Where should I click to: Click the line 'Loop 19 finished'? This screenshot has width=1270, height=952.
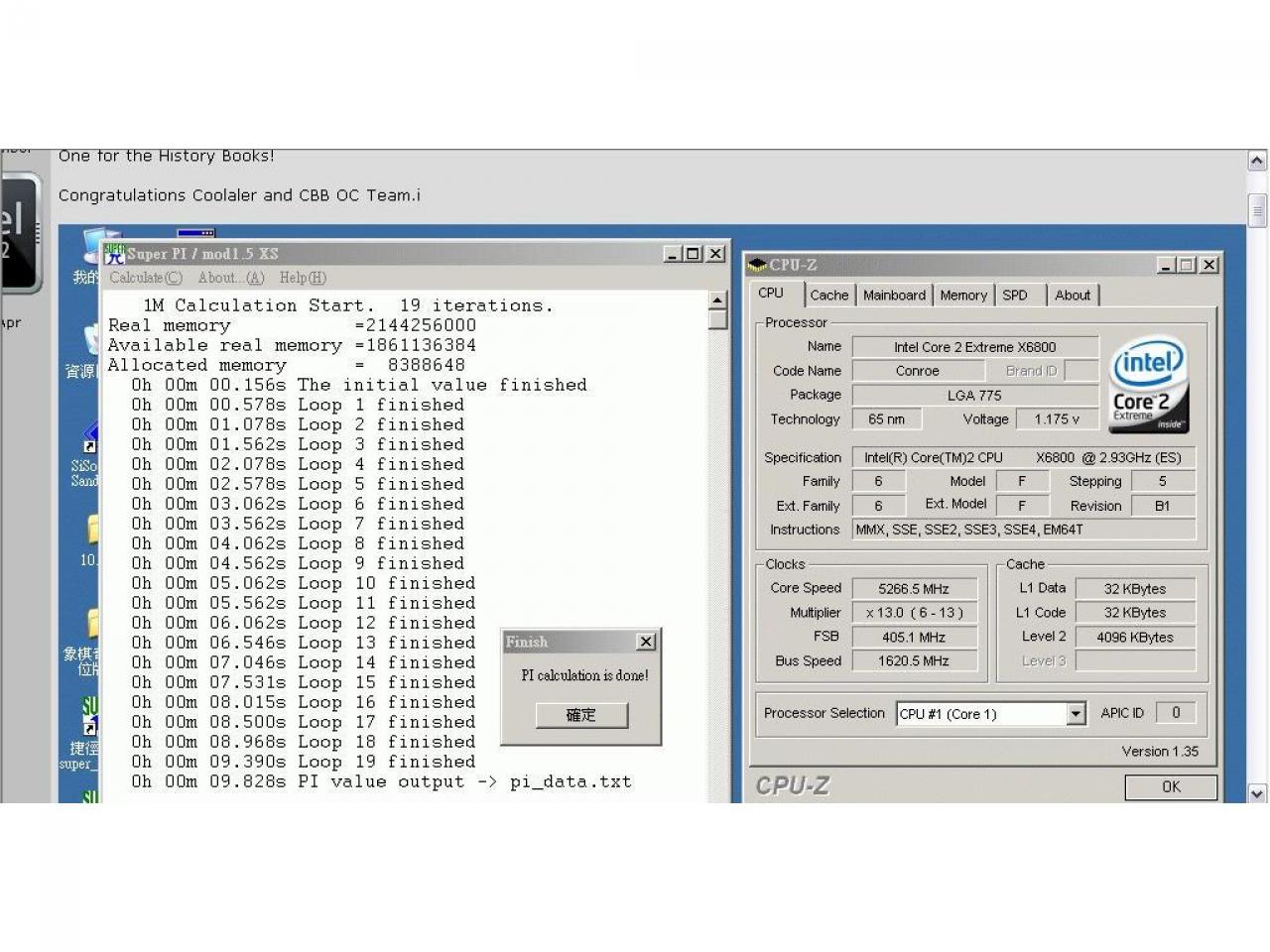point(304,762)
